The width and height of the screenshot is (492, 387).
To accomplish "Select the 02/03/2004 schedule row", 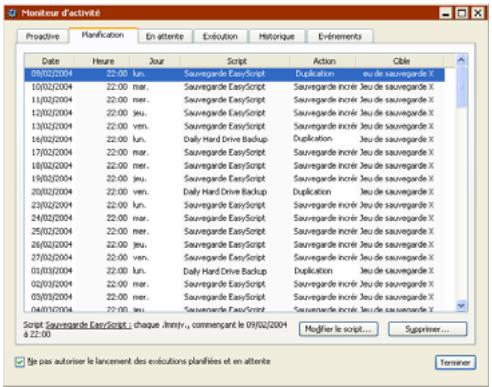I will click(234, 284).
